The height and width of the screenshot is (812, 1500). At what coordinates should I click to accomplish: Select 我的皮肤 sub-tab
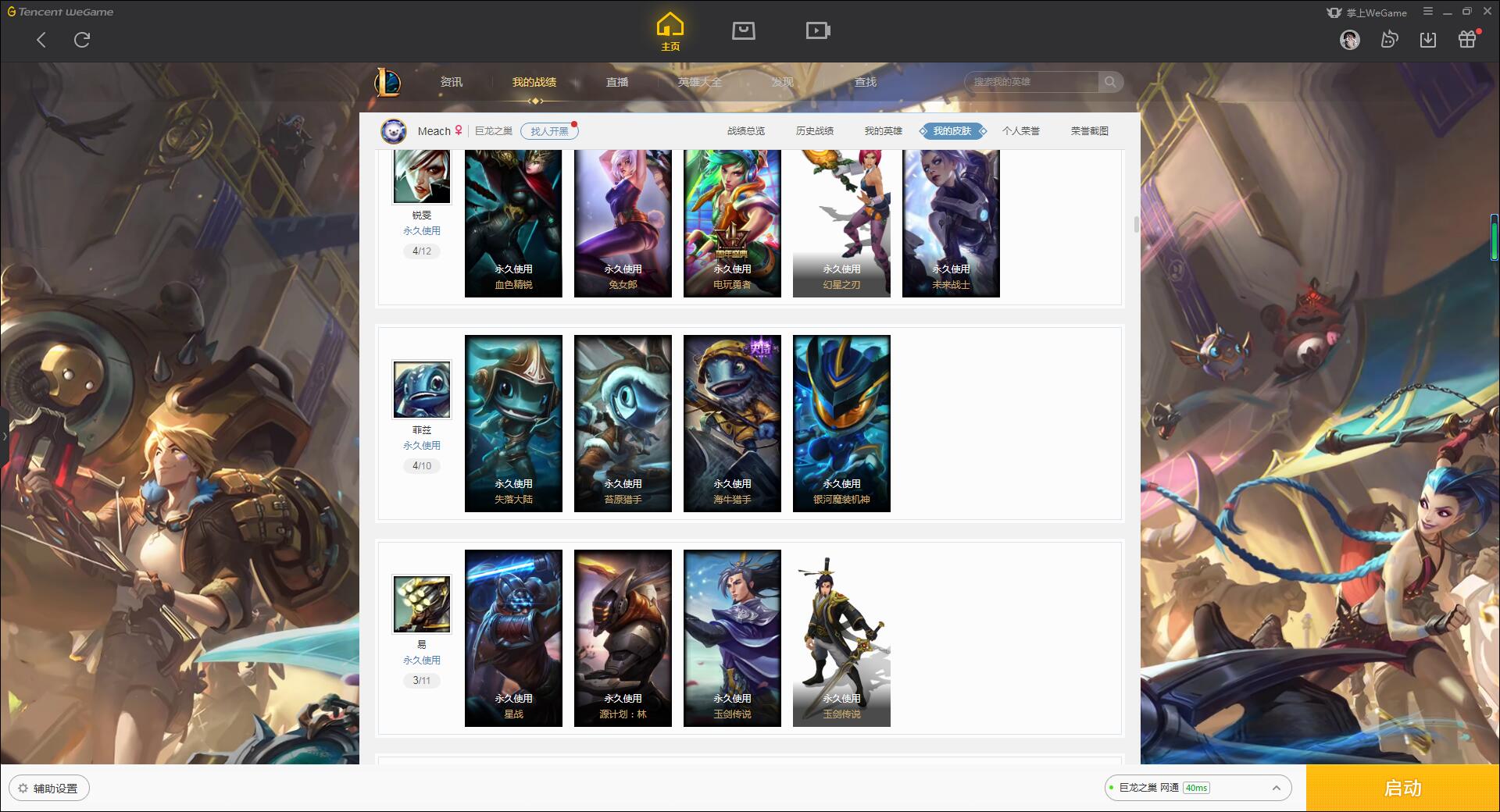click(x=952, y=131)
